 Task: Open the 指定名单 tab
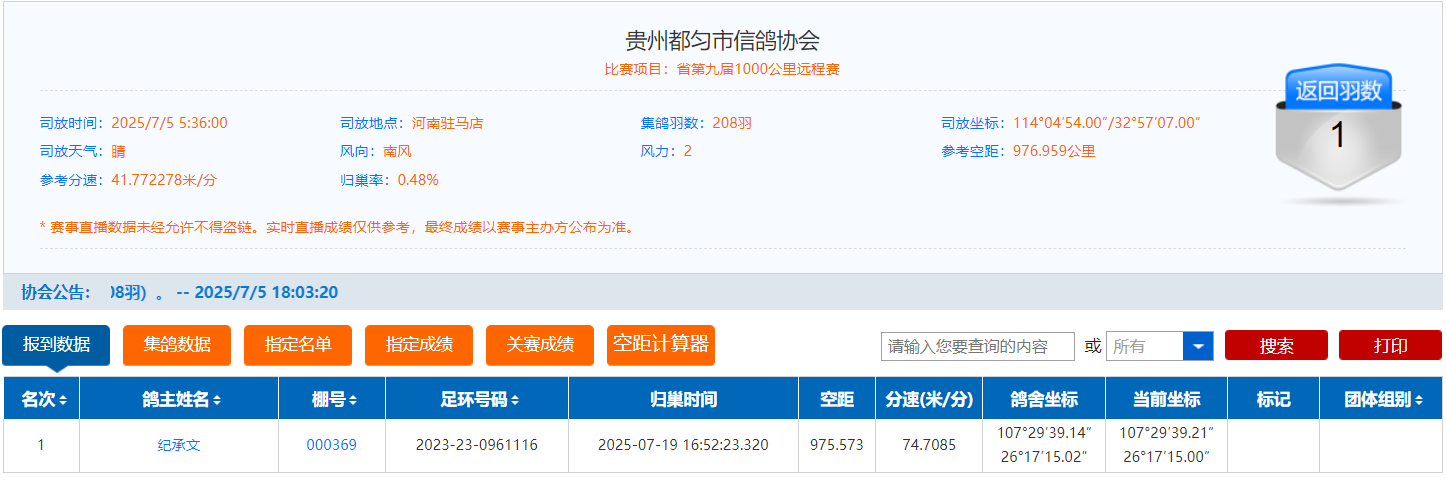click(x=298, y=345)
